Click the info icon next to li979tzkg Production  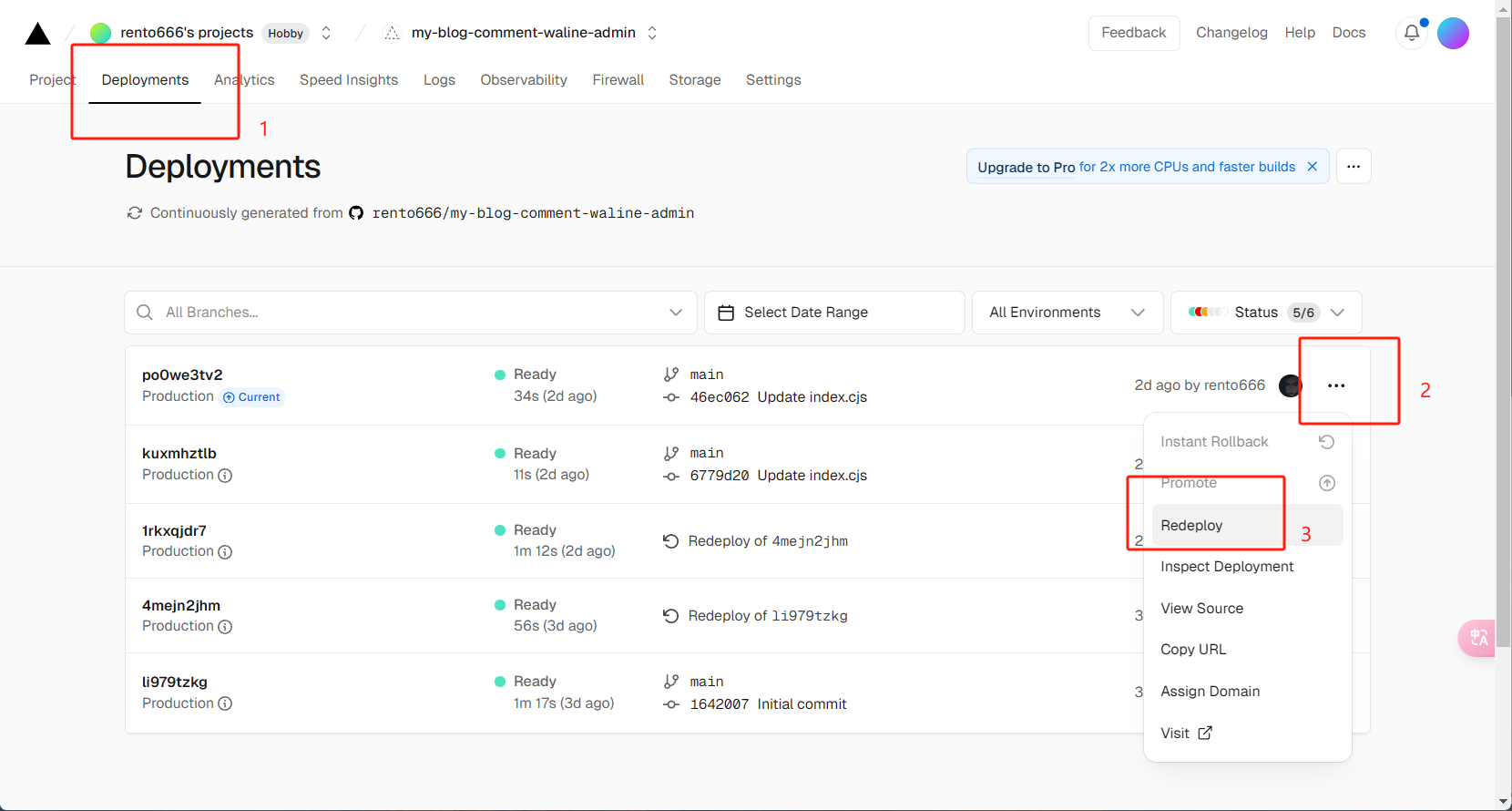coord(225,703)
